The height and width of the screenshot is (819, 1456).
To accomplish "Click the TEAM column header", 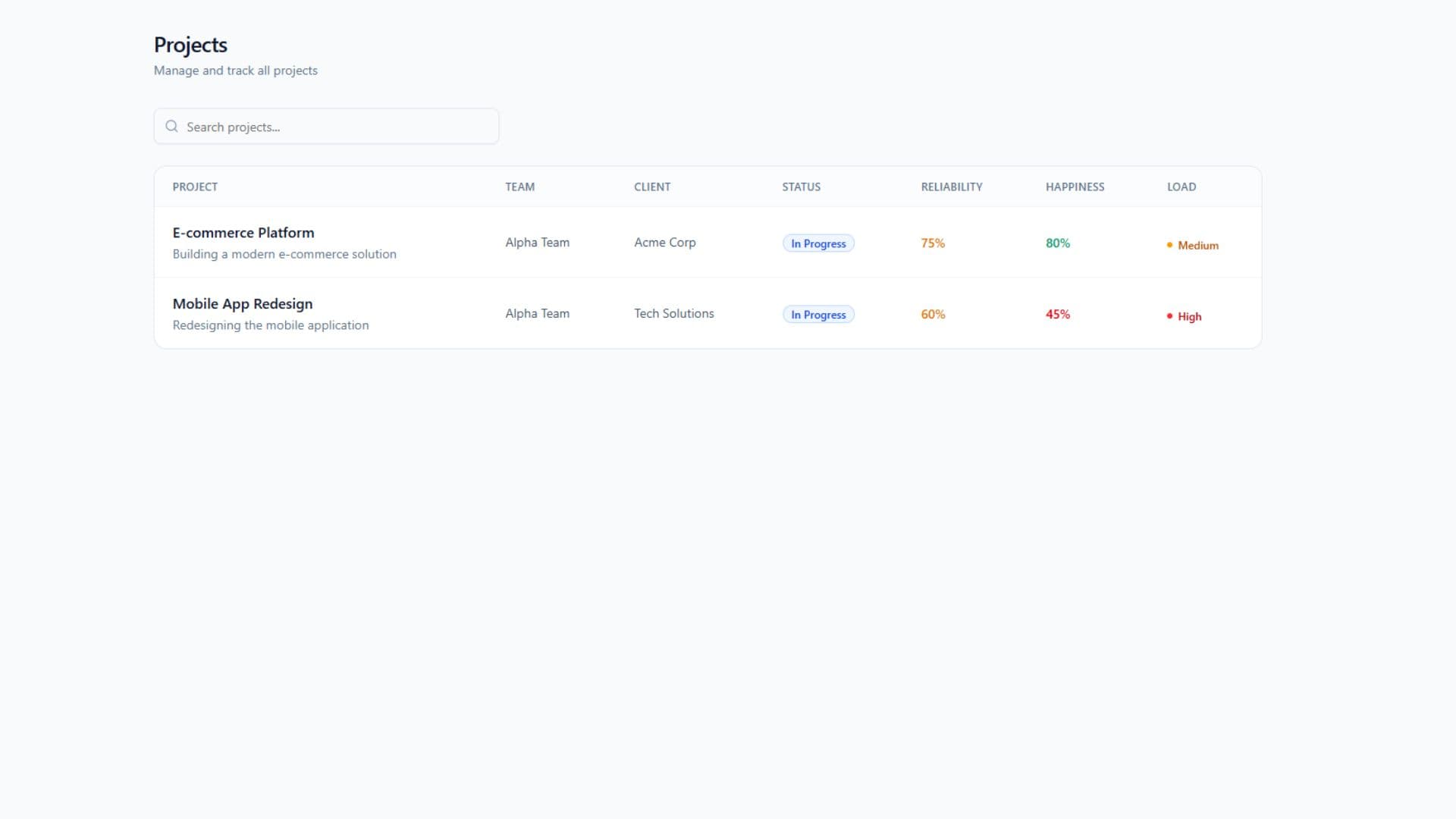I will point(520,187).
